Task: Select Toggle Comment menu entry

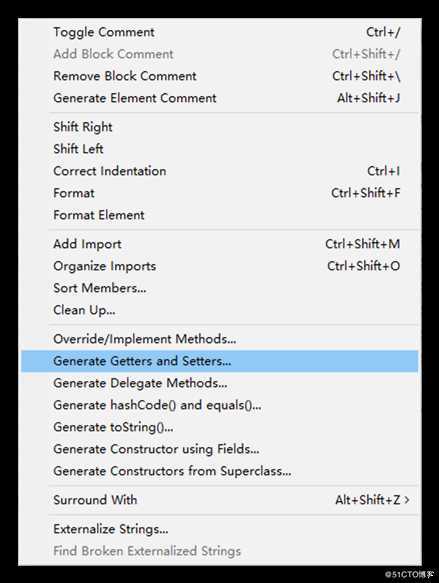Action: point(219,32)
